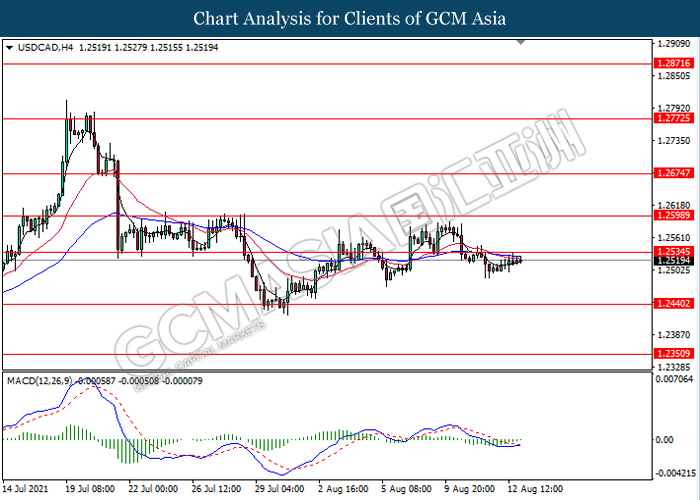Click the current price tag 1.25194
The width and height of the screenshot is (700, 500).
pos(674,261)
